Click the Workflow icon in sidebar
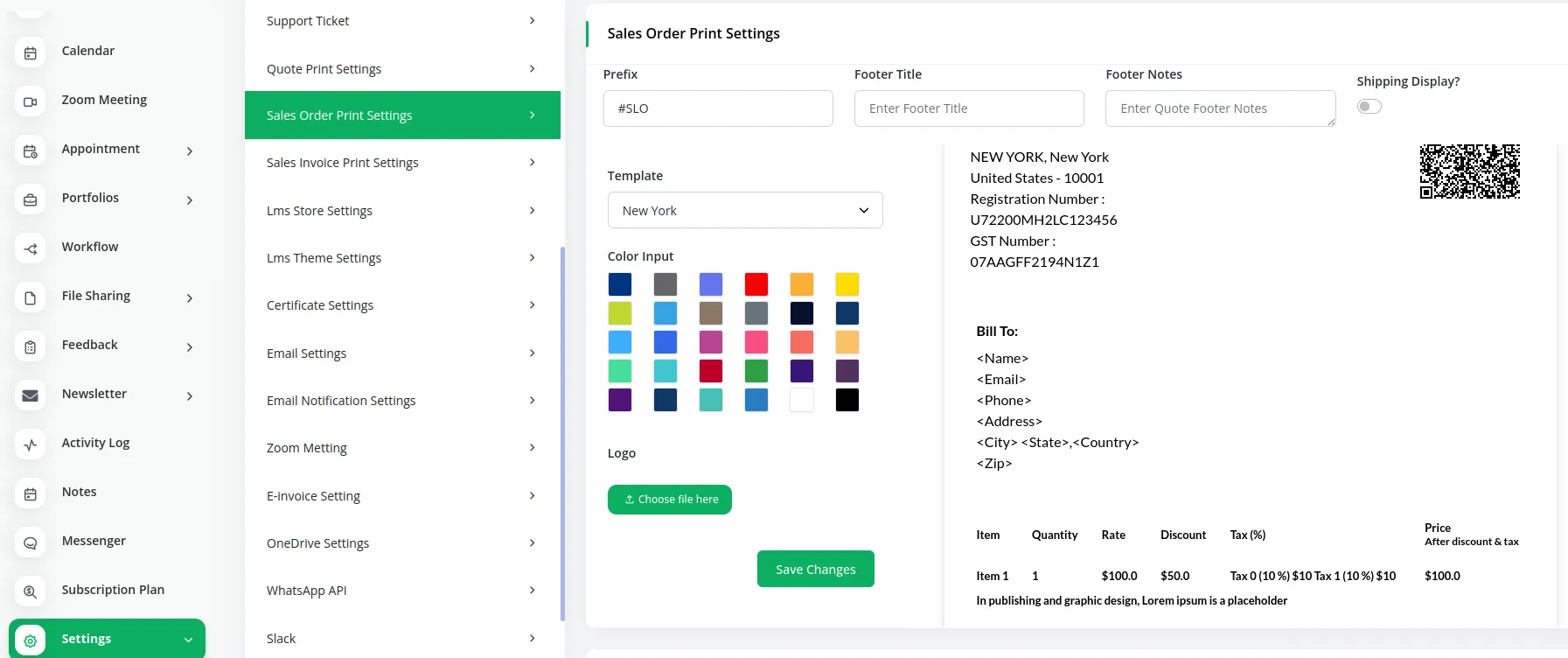 (31, 248)
